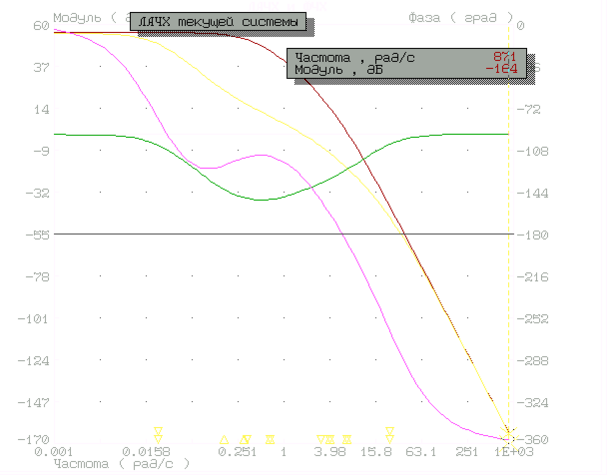Click the left axis tick '-55'
The height and width of the screenshot is (475, 607).
pos(38,235)
